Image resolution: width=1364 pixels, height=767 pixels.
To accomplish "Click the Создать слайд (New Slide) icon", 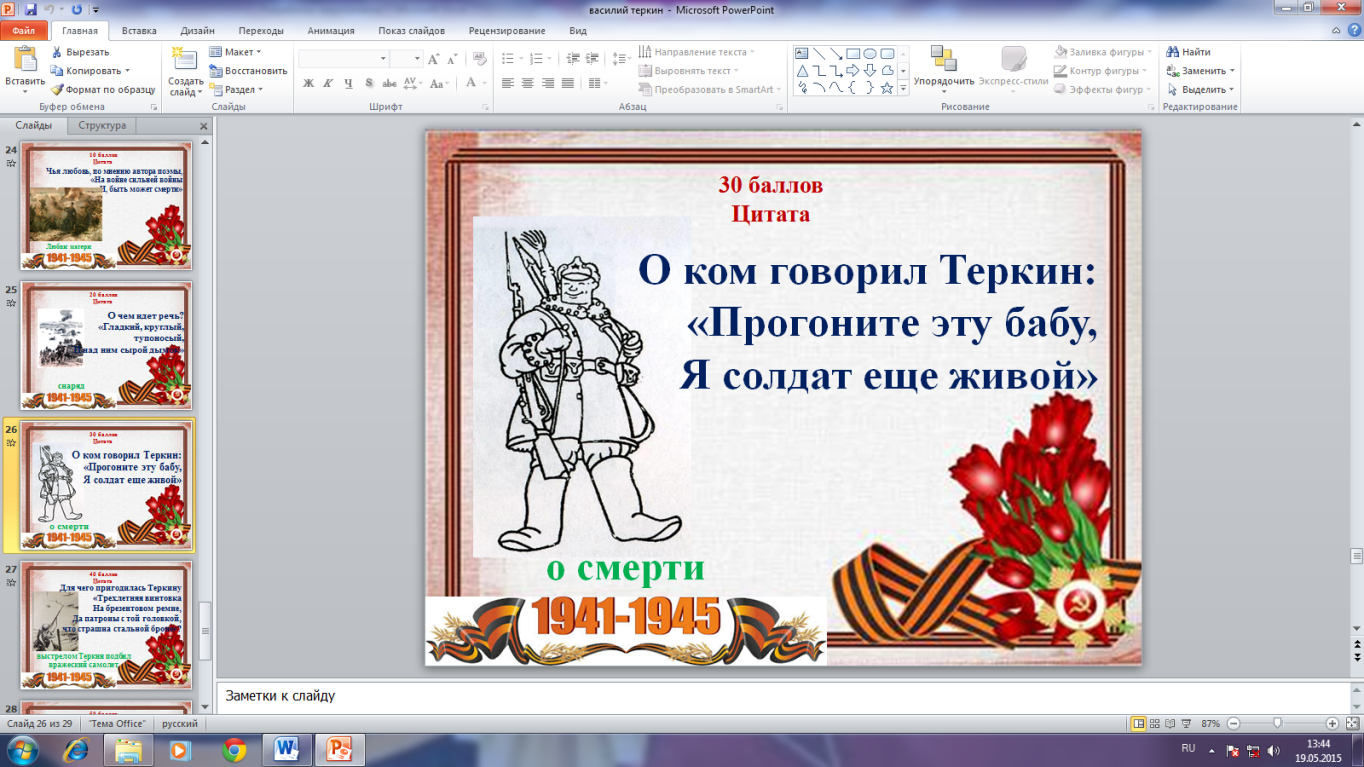I will pyautogui.click(x=184, y=58).
